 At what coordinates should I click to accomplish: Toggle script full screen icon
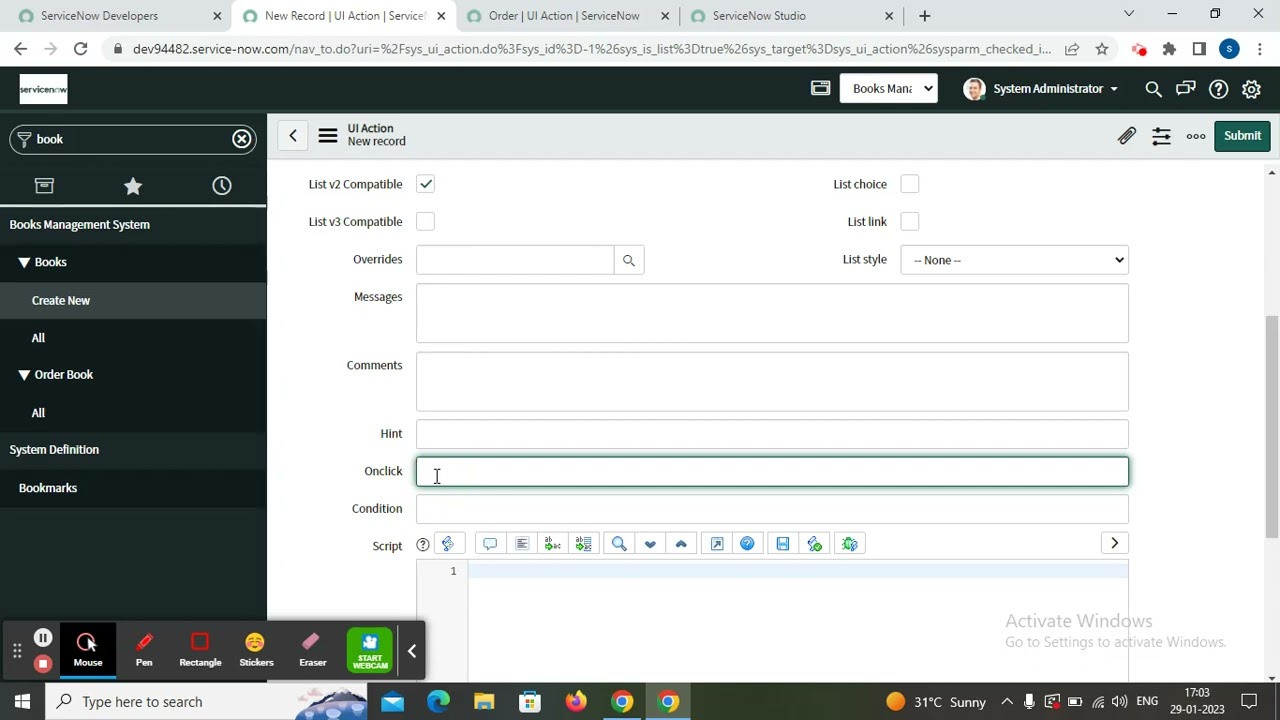(716, 544)
